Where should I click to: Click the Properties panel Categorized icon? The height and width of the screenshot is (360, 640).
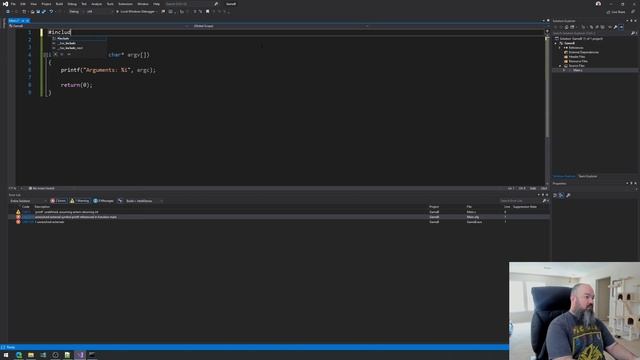coord(555,196)
